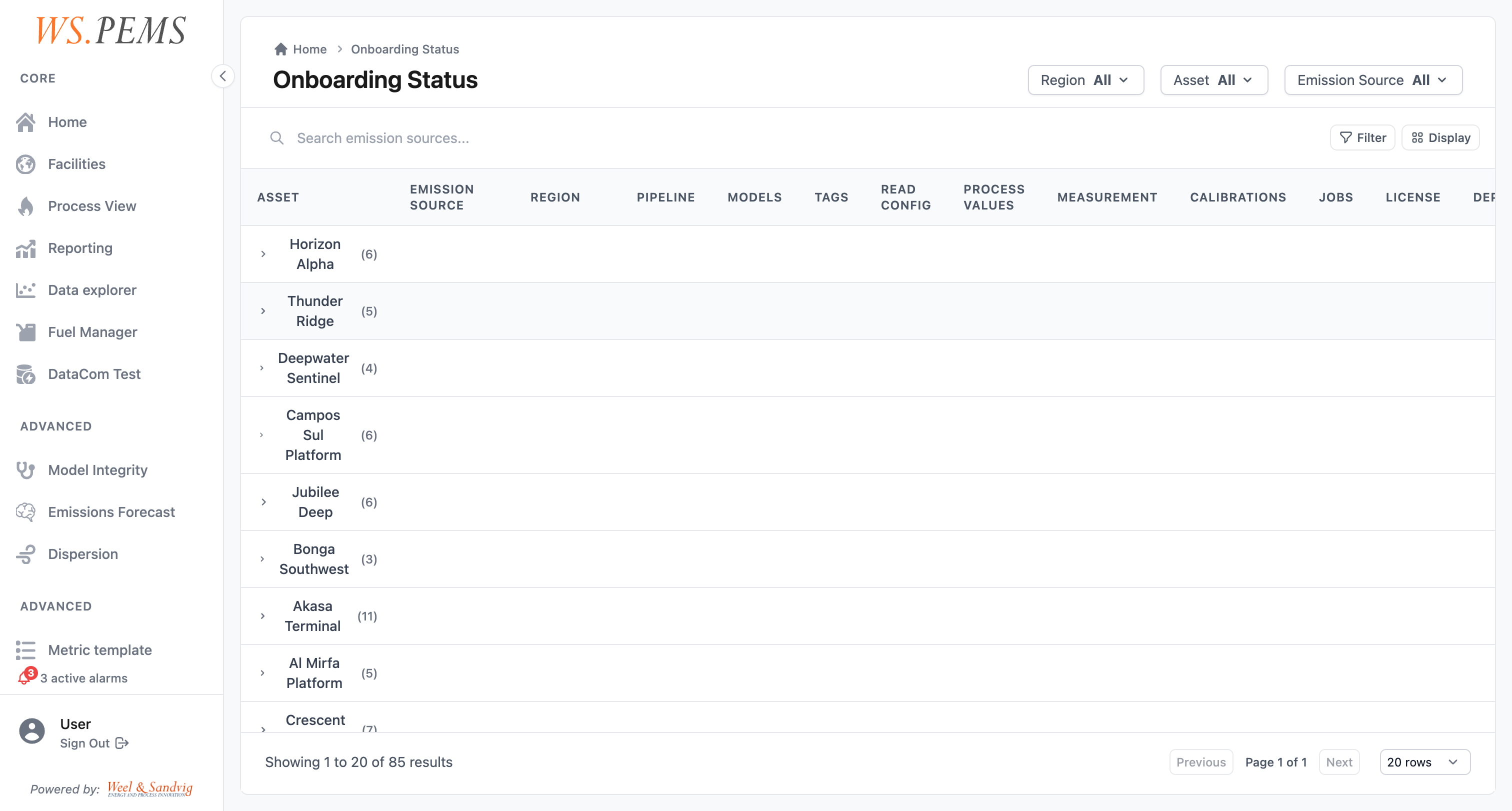Click the EMISSION SOURCE column header
The height and width of the screenshot is (811, 1512).
442,197
